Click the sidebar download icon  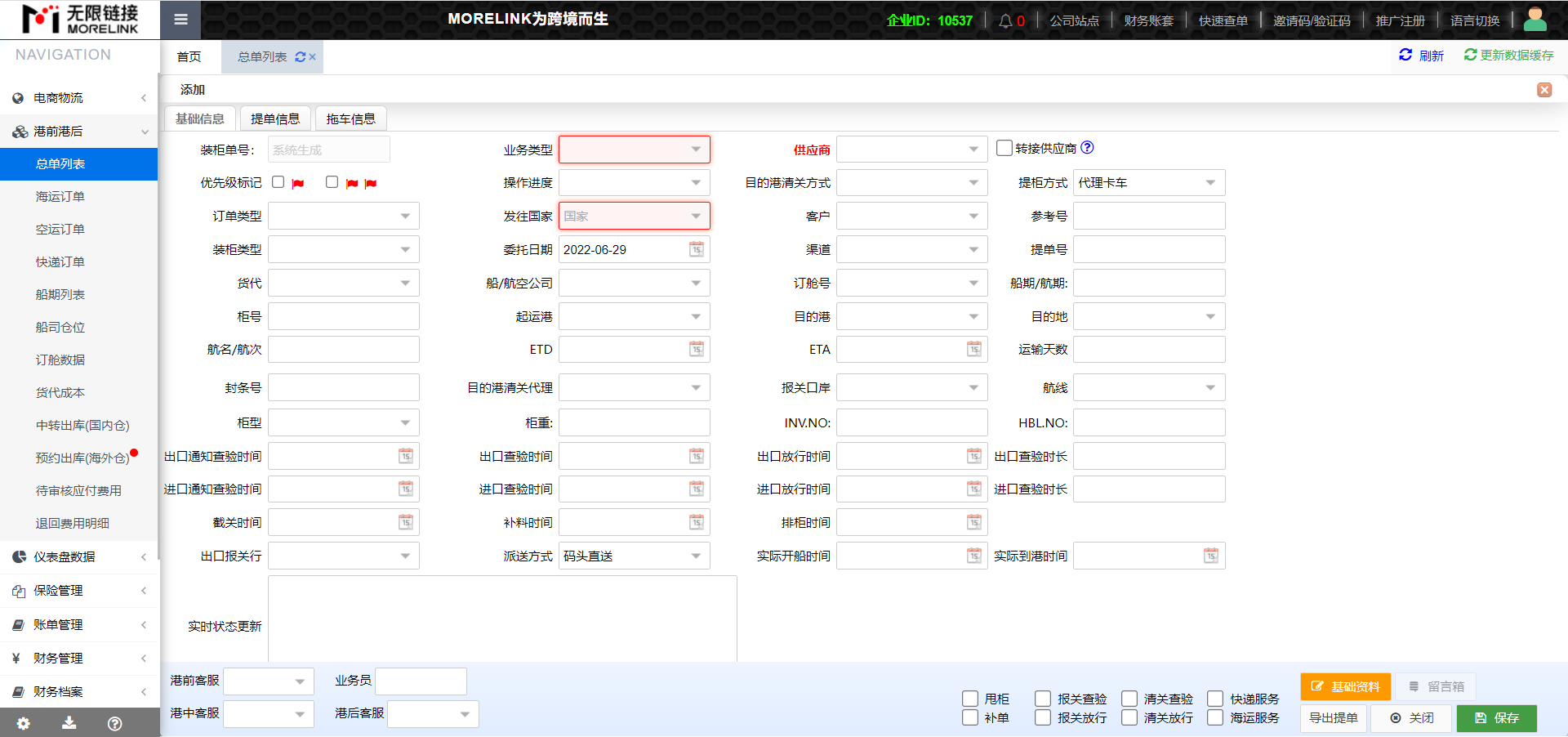coord(69,723)
